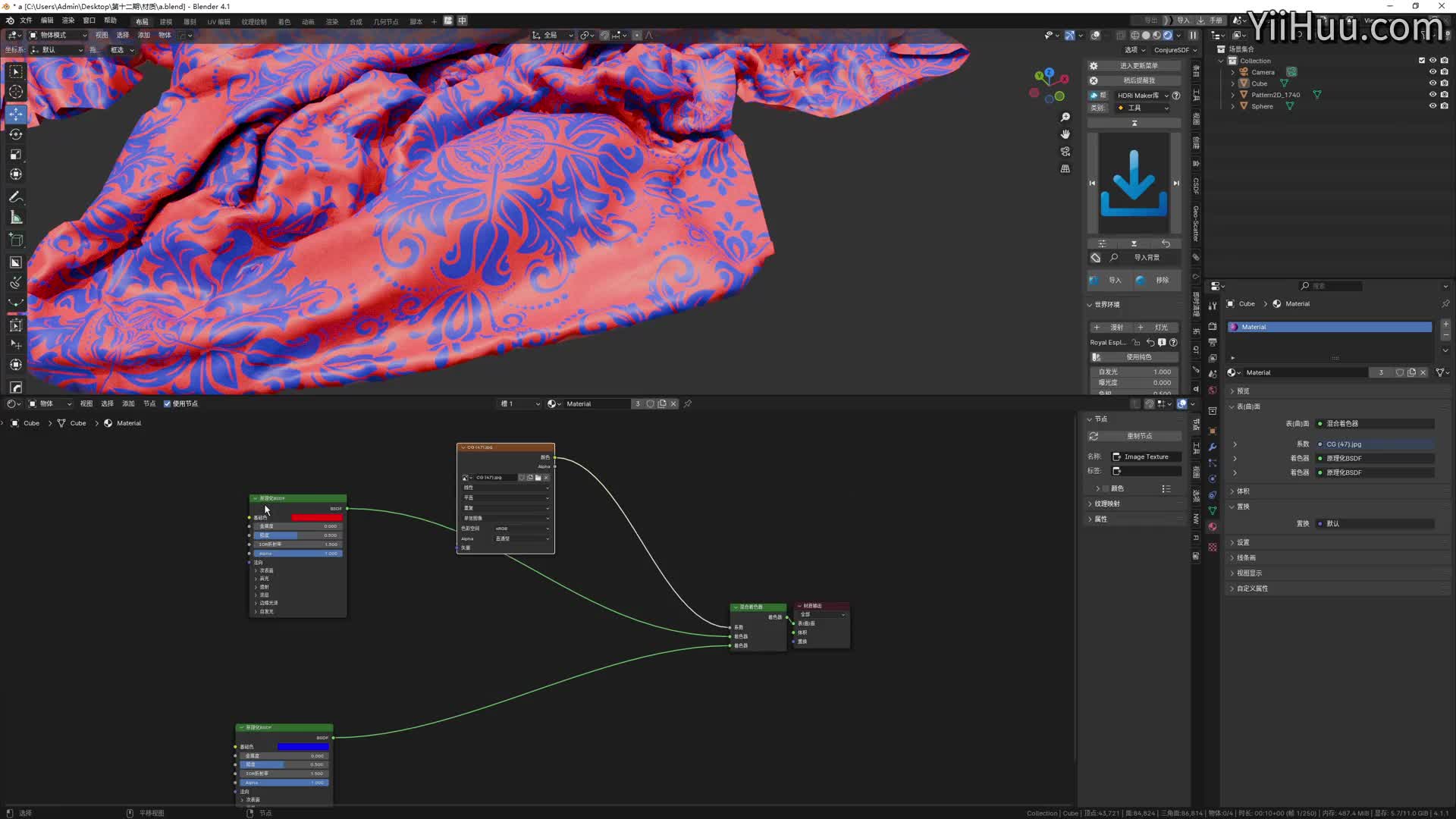Click the 导入背景 button

(1146, 258)
